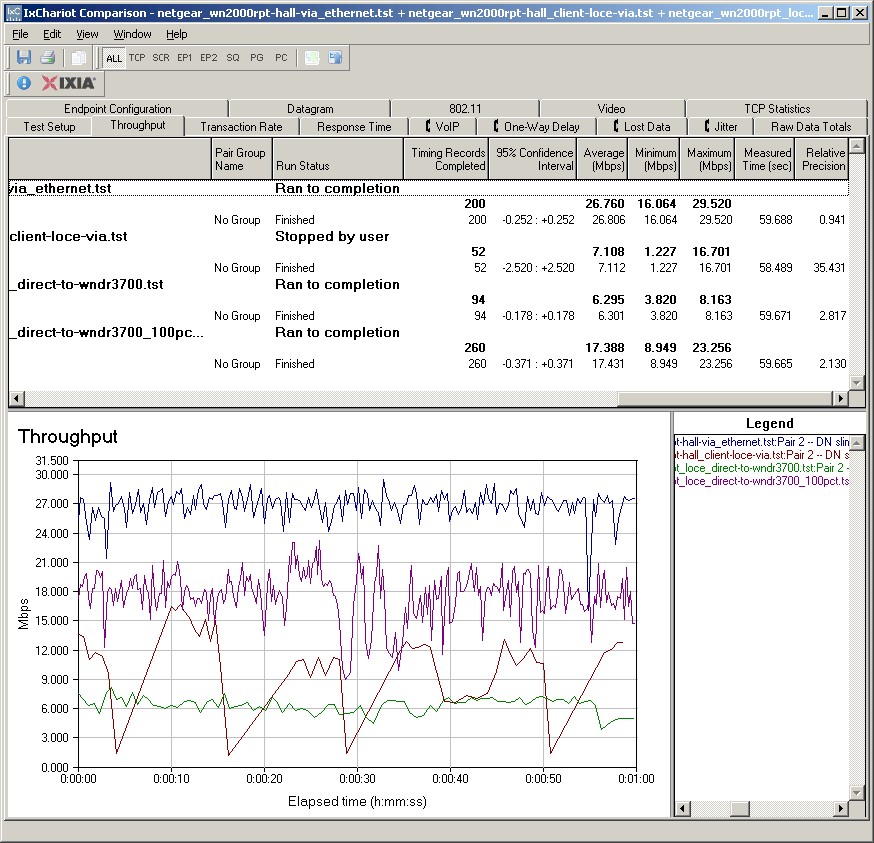Open the Edit menu
Image resolution: width=874 pixels, height=843 pixels.
52,34
